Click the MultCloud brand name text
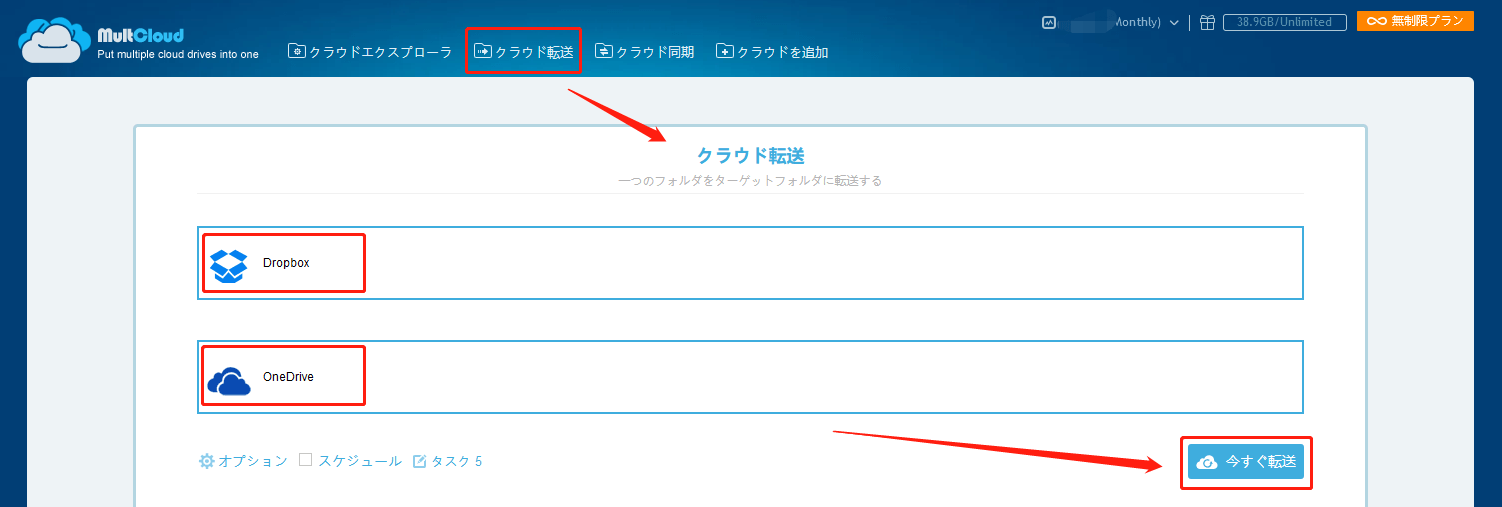Screen dimensions: 1502x507 pyautogui.click(x=140, y=36)
